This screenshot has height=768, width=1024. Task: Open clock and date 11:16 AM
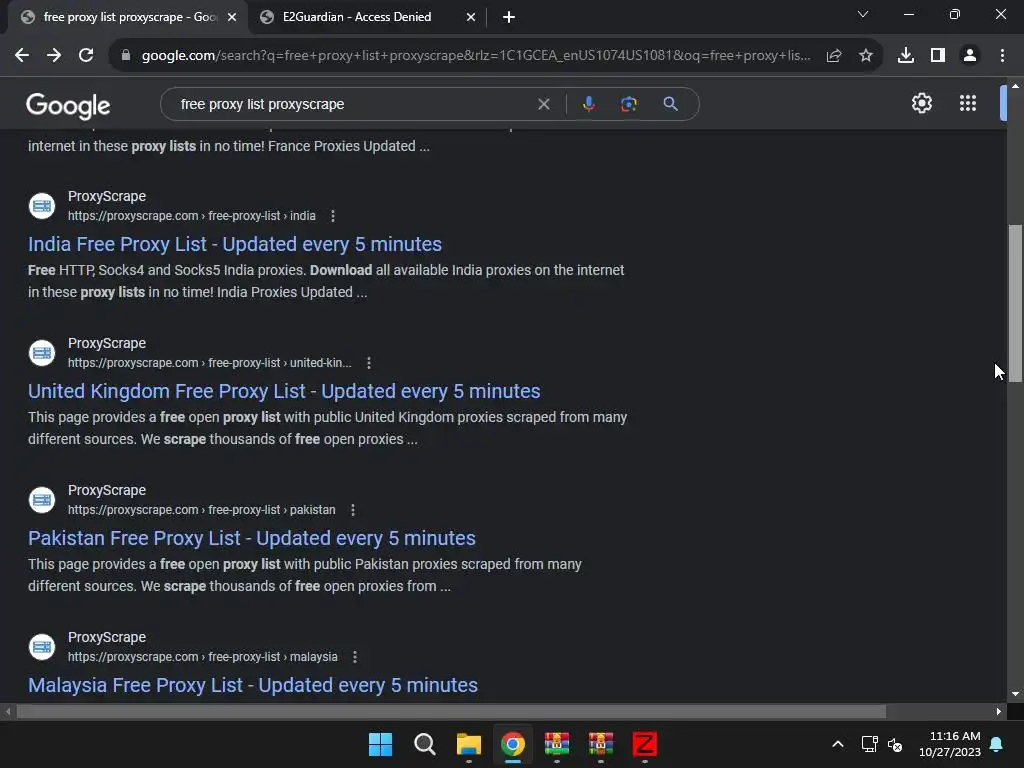pyautogui.click(x=950, y=744)
